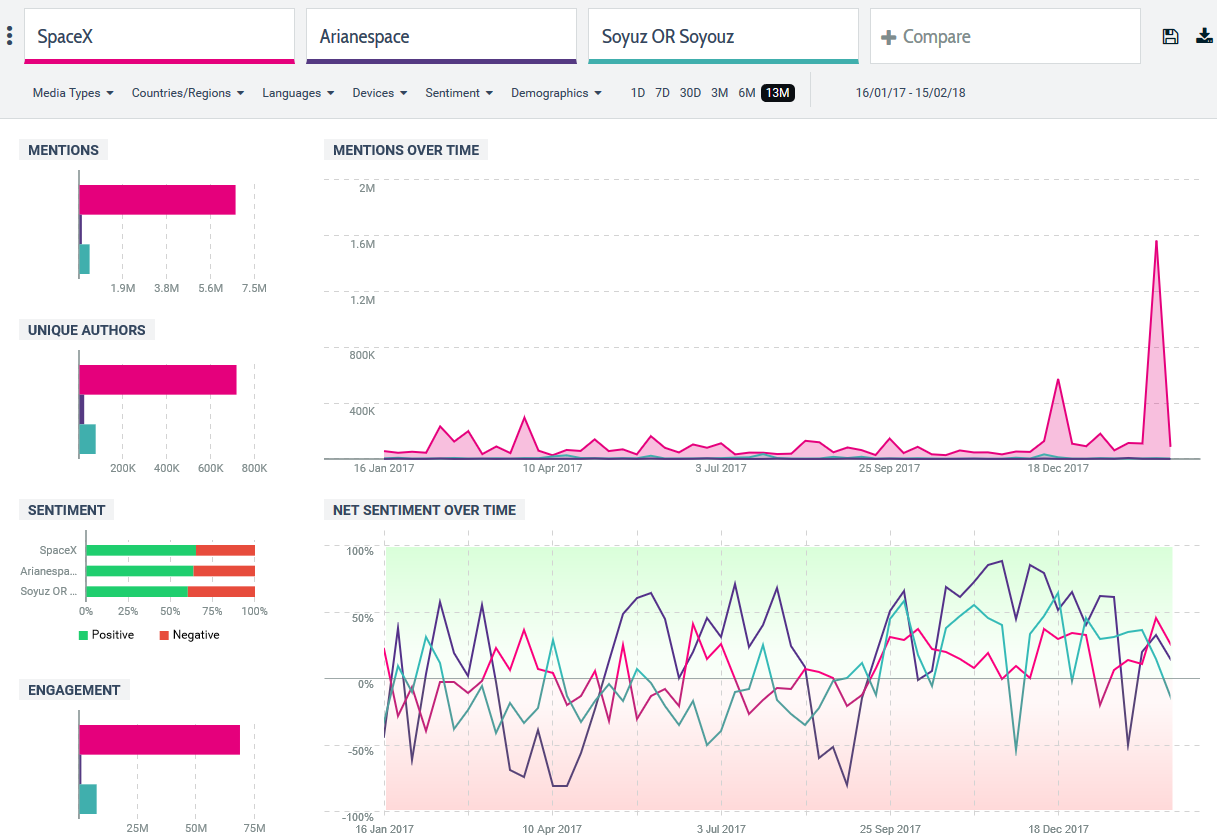Click the SENTIMENT panel heading

click(67, 510)
